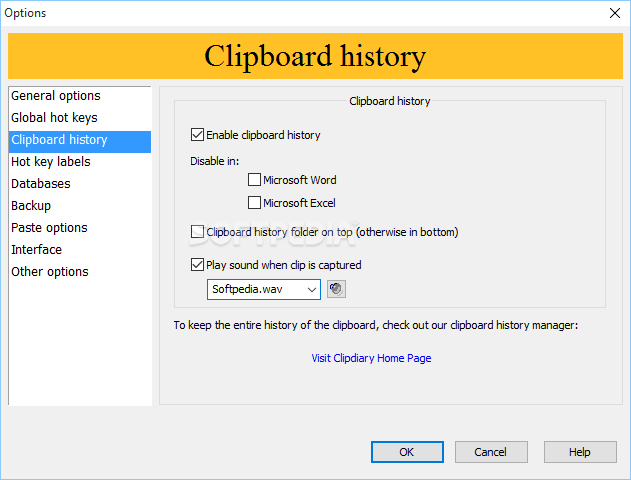Switch to Backup options
The height and width of the screenshot is (480, 631).
click(x=80, y=206)
